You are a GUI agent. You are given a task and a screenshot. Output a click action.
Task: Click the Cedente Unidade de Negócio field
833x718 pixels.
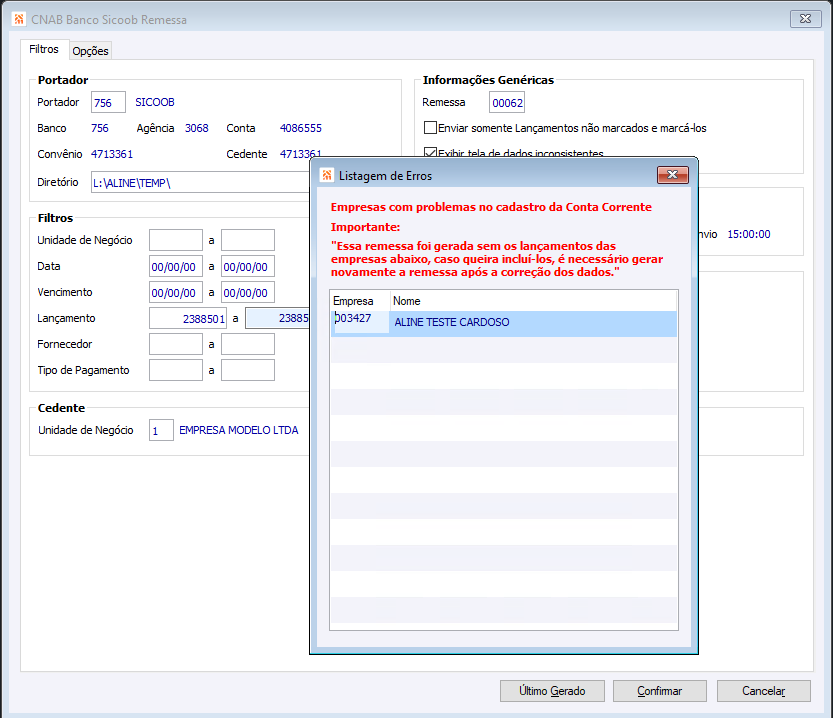pos(161,430)
